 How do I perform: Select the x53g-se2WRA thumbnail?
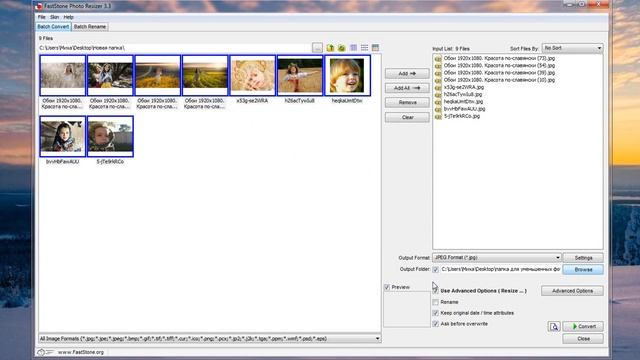252,76
